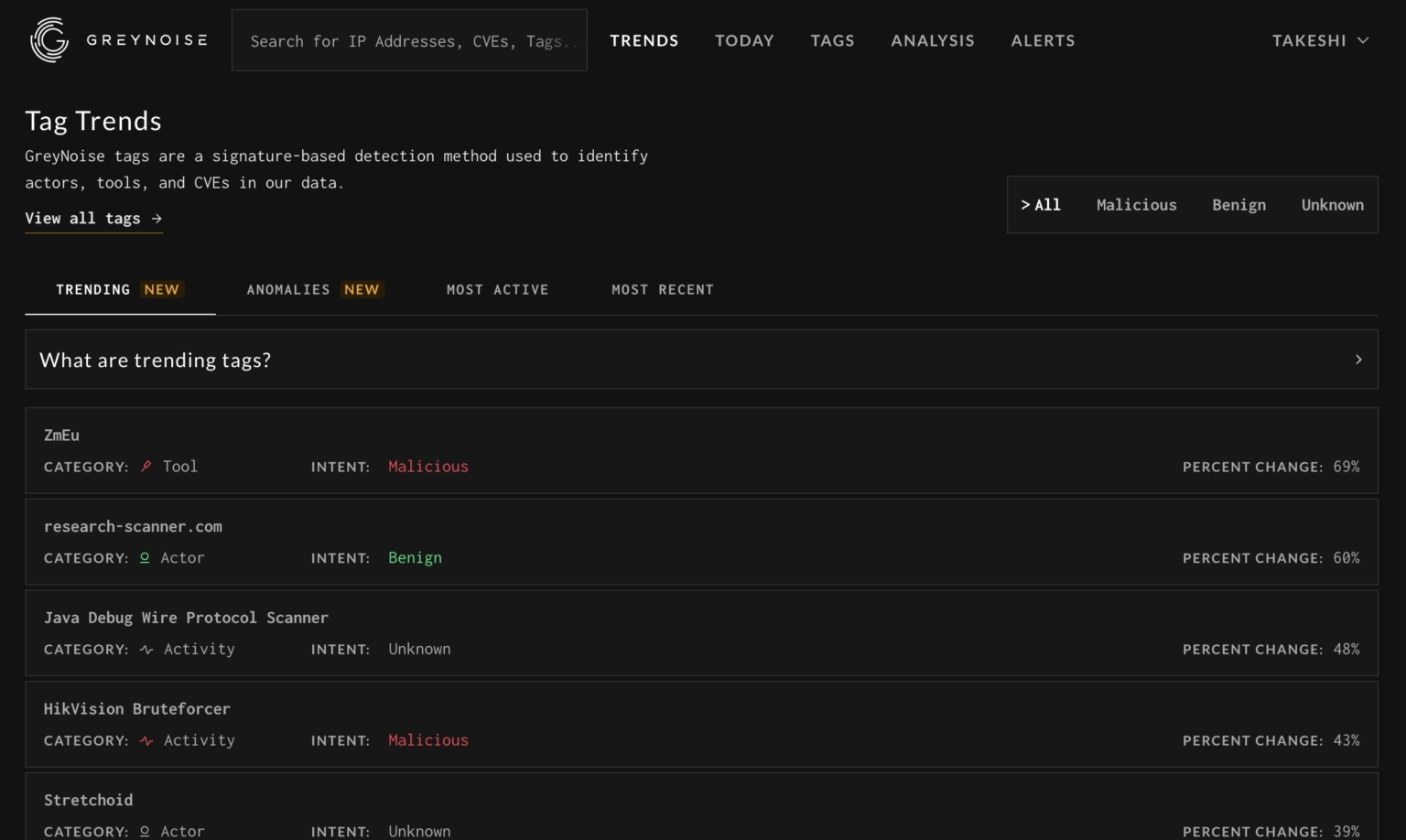Enable the Benign intent filter
The width and height of the screenshot is (1406, 840).
click(x=1238, y=204)
